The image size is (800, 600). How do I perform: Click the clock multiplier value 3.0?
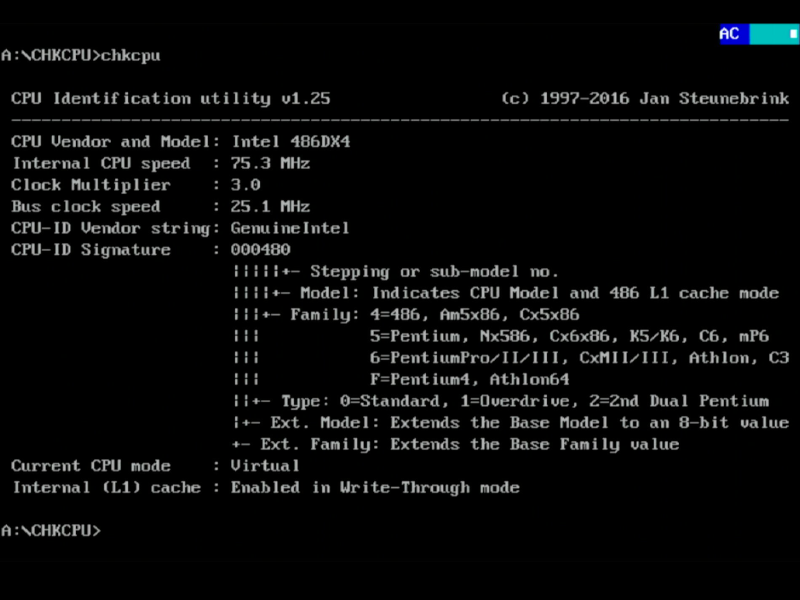click(245, 185)
